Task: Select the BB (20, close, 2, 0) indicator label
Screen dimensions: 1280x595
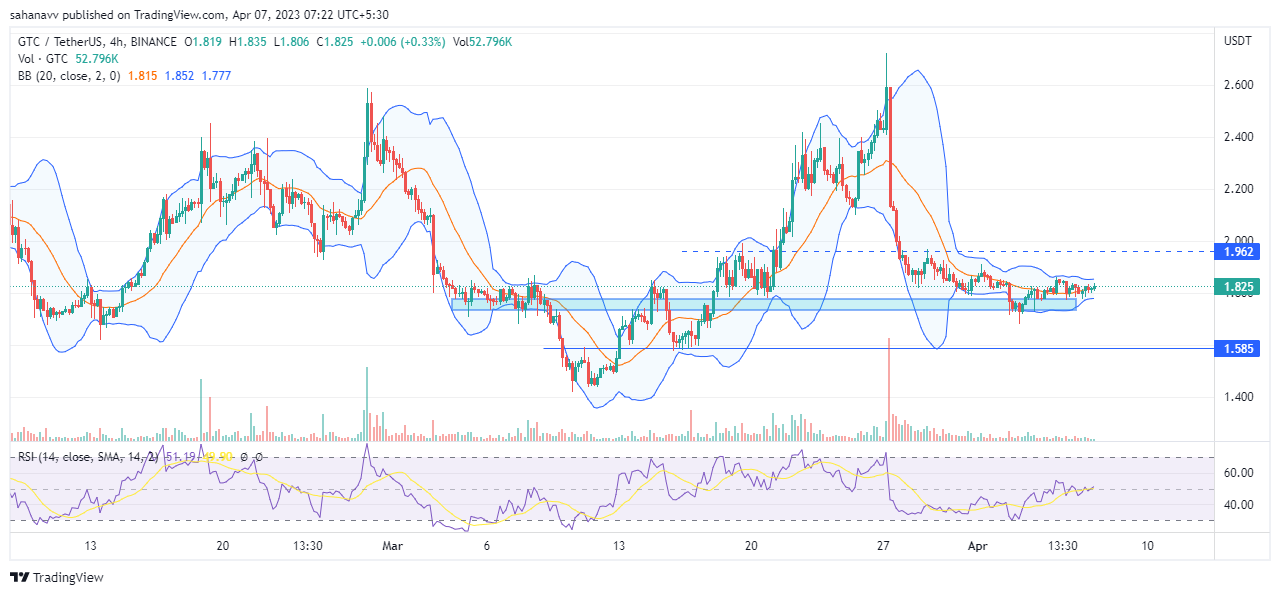Action: (67, 75)
